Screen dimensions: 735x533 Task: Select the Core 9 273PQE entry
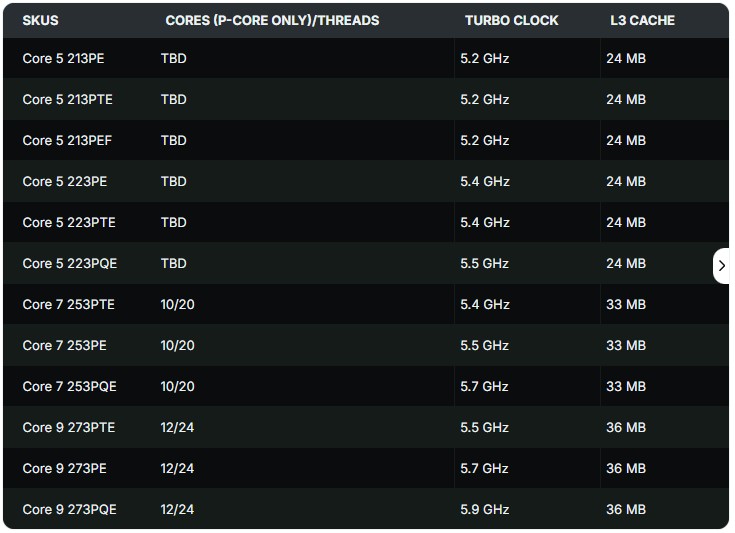click(x=69, y=510)
